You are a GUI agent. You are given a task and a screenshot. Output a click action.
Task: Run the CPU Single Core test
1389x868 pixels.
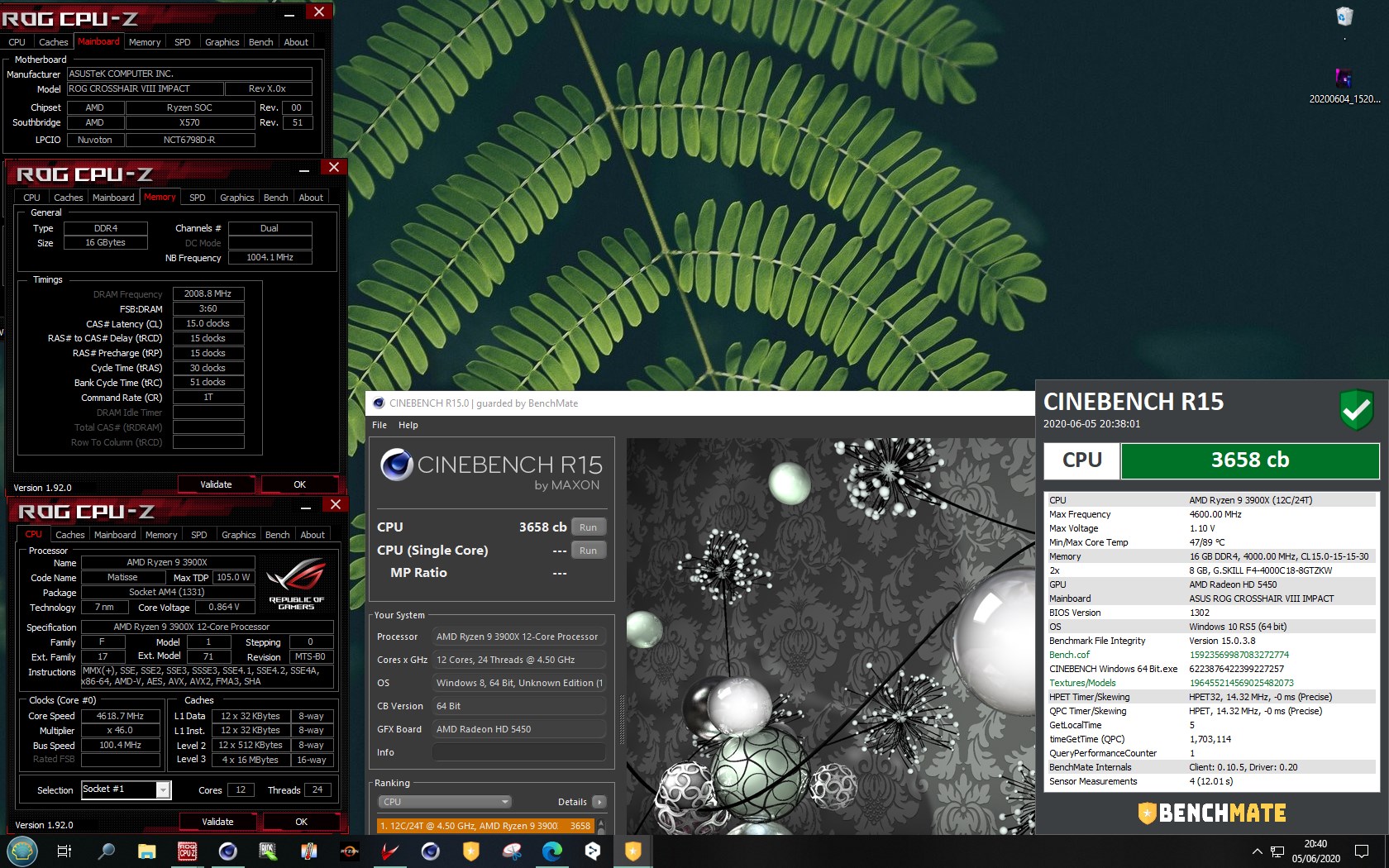(588, 551)
